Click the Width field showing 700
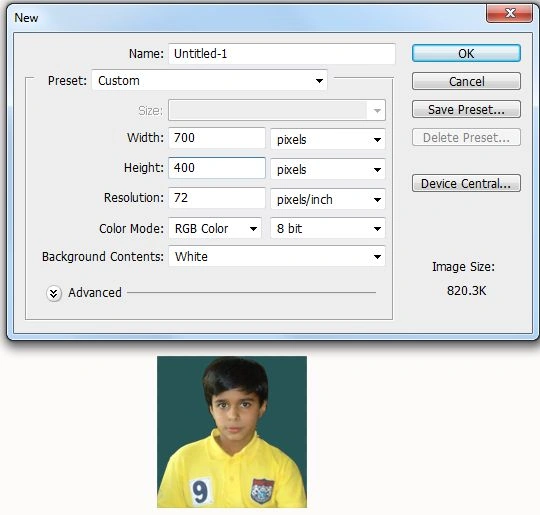This screenshot has height=515, width=540. [217, 138]
